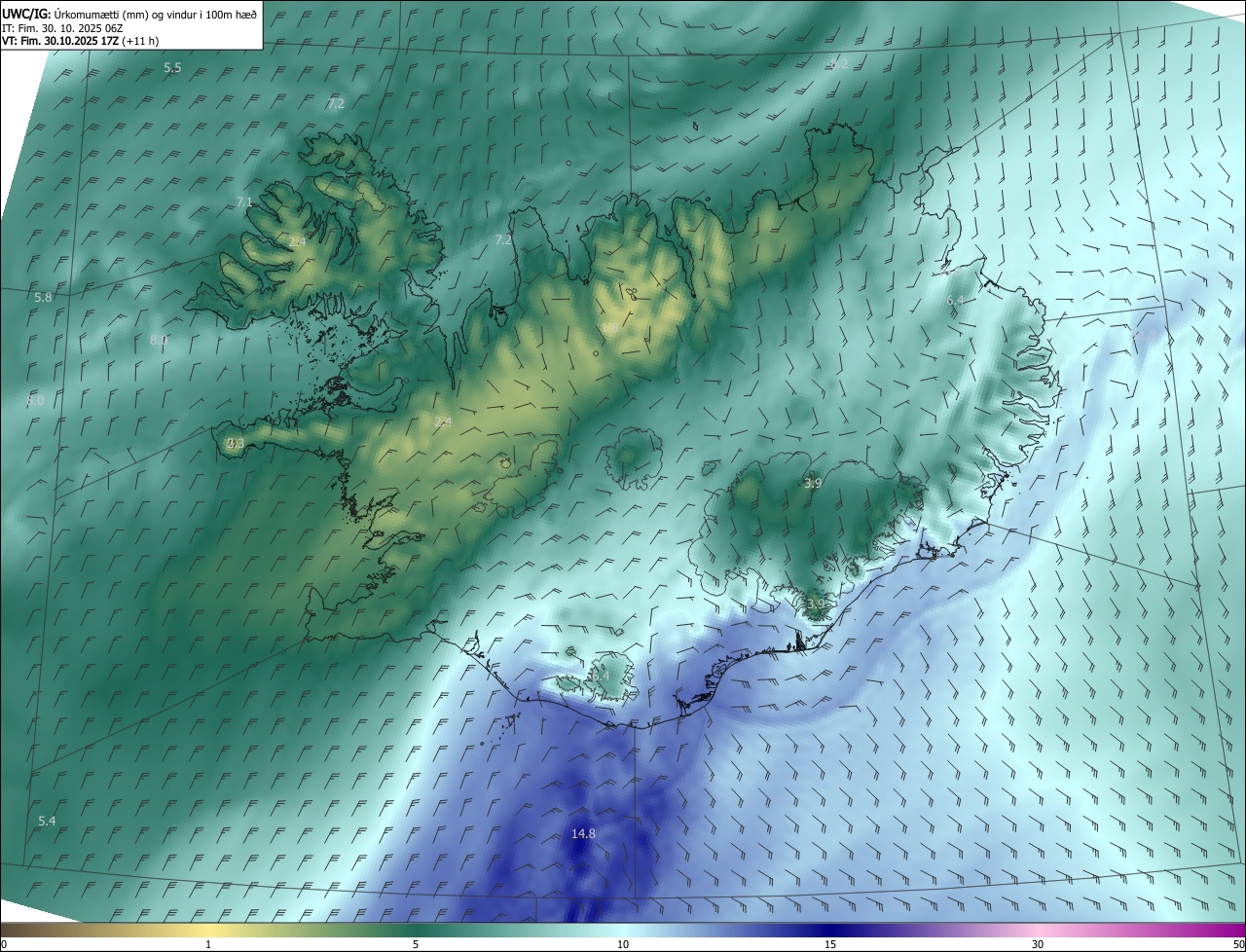Click the 14.8 value label over the dark blue area
The width and height of the screenshot is (1246, 952).
583,833
